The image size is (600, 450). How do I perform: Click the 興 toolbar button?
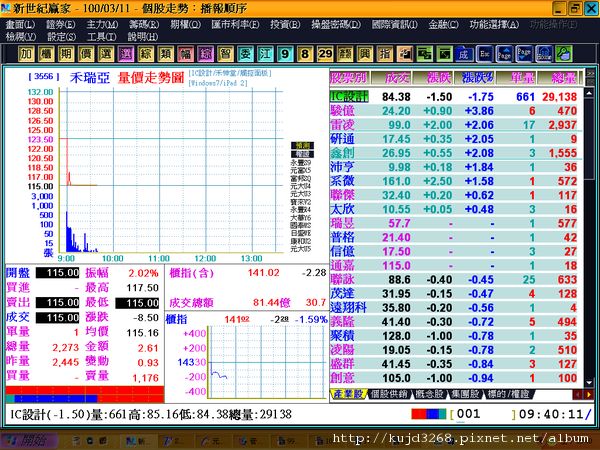[x=365, y=54]
